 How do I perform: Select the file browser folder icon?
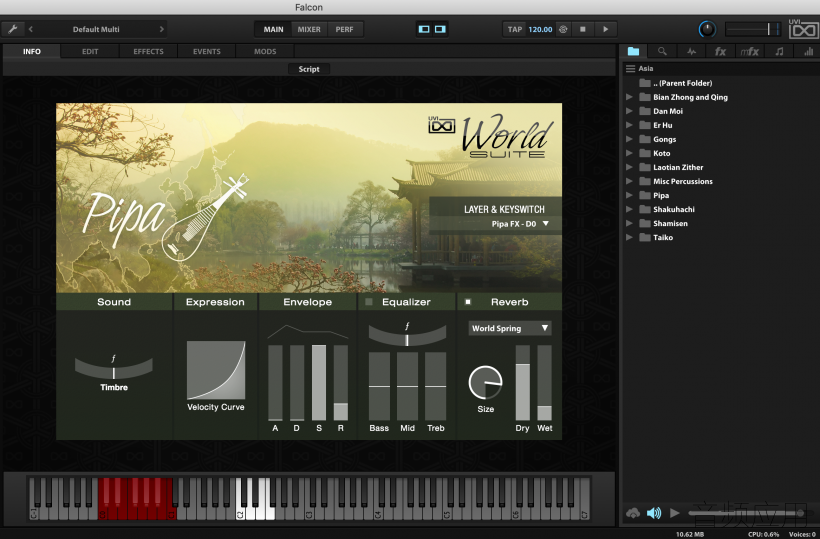coord(633,51)
